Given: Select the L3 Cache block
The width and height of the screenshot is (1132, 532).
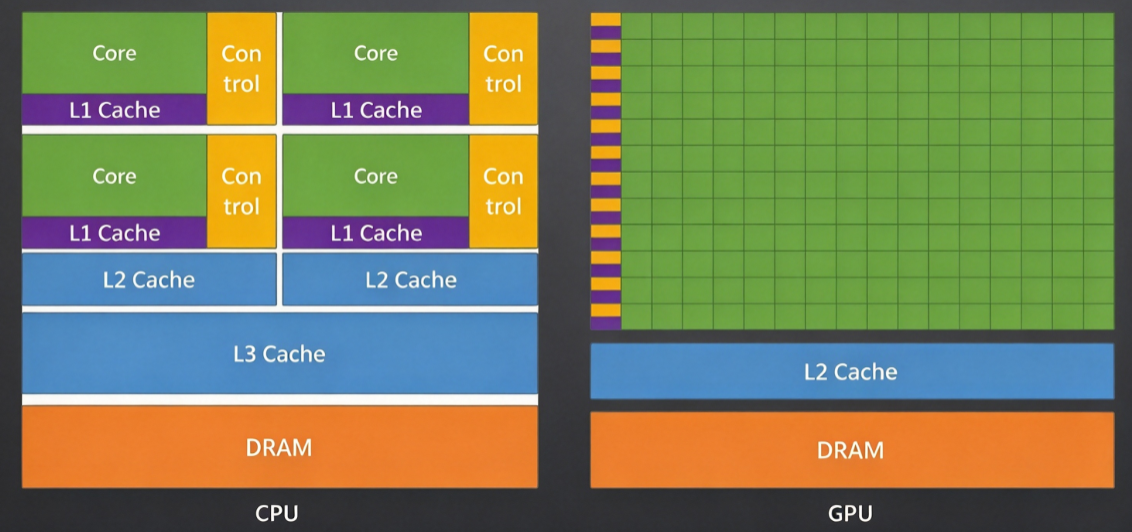Looking at the screenshot, I should point(280,353).
